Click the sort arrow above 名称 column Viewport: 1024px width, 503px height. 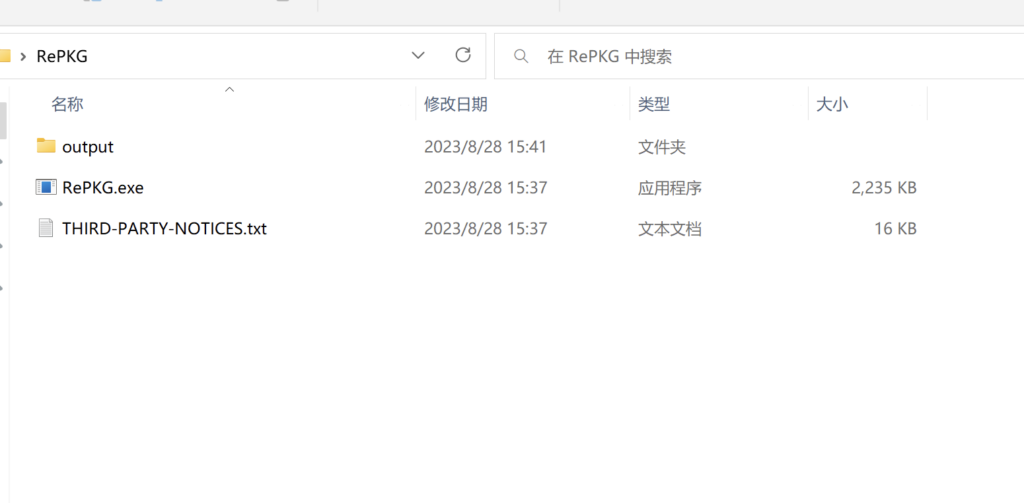click(229, 90)
